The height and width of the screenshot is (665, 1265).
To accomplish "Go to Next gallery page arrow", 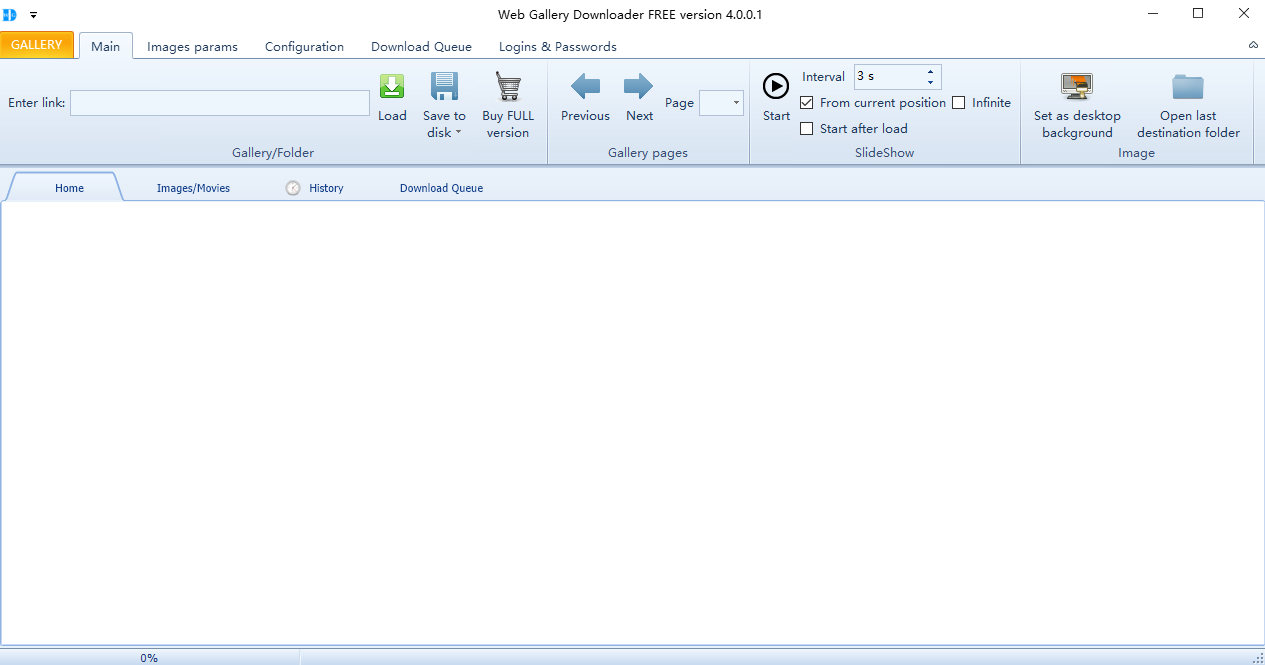I will pos(638,86).
